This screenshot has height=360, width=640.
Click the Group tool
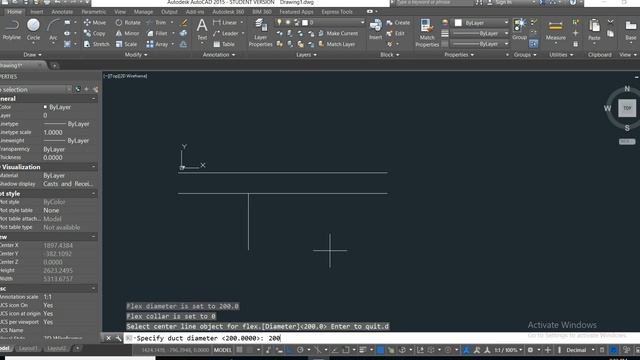[520, 29]
